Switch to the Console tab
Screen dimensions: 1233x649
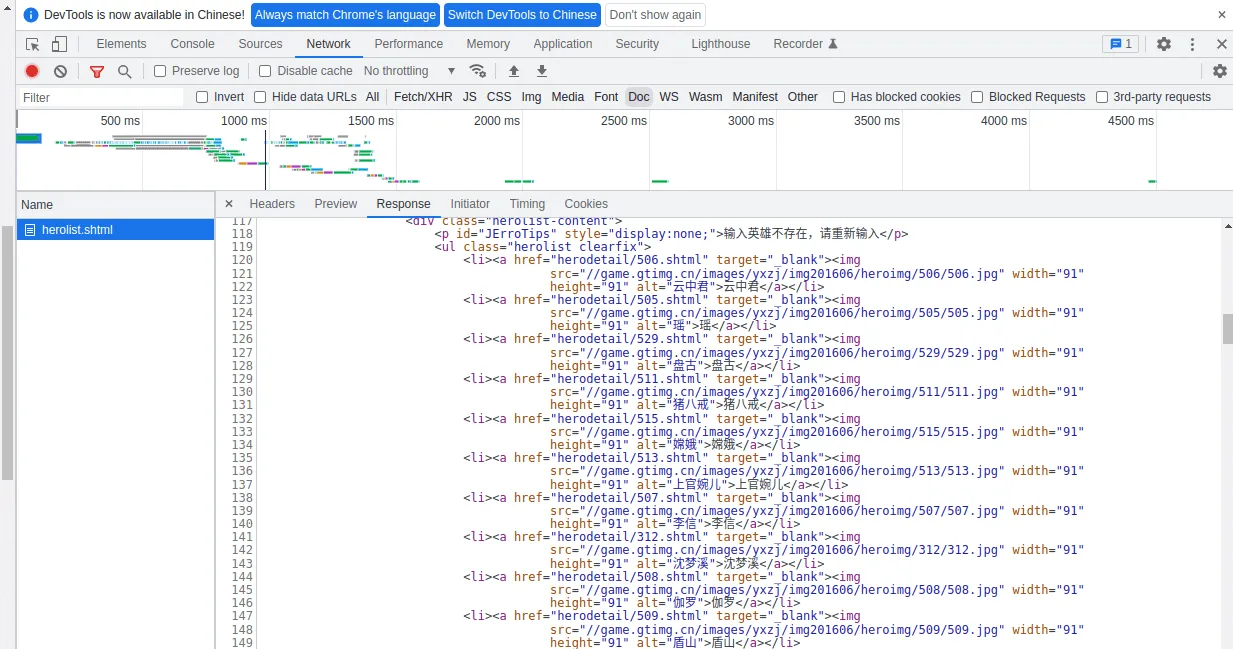[192, 44]
